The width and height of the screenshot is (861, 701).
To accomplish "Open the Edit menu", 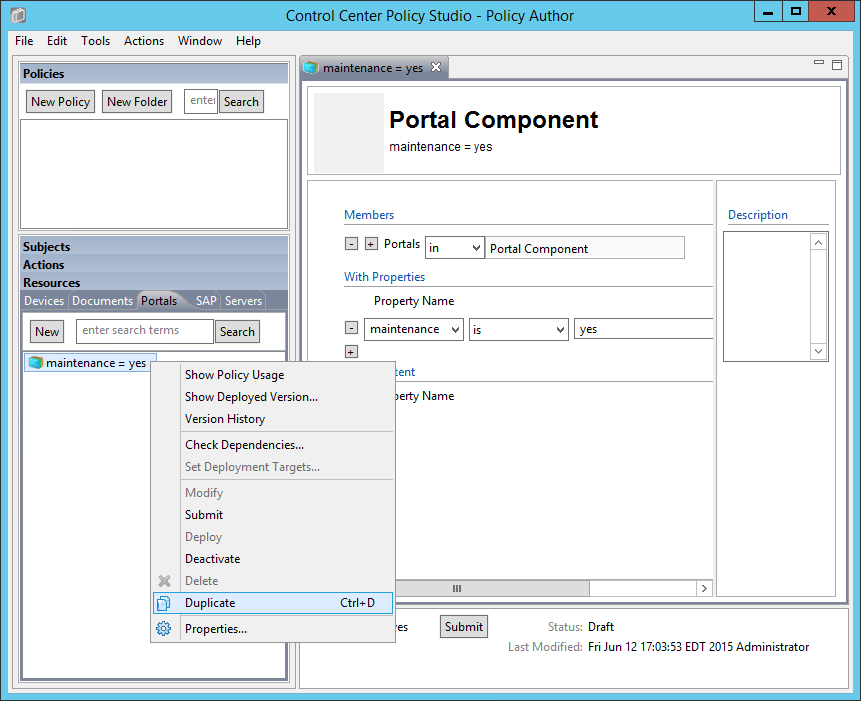I will pyautogui.click(x=57, y=41).
